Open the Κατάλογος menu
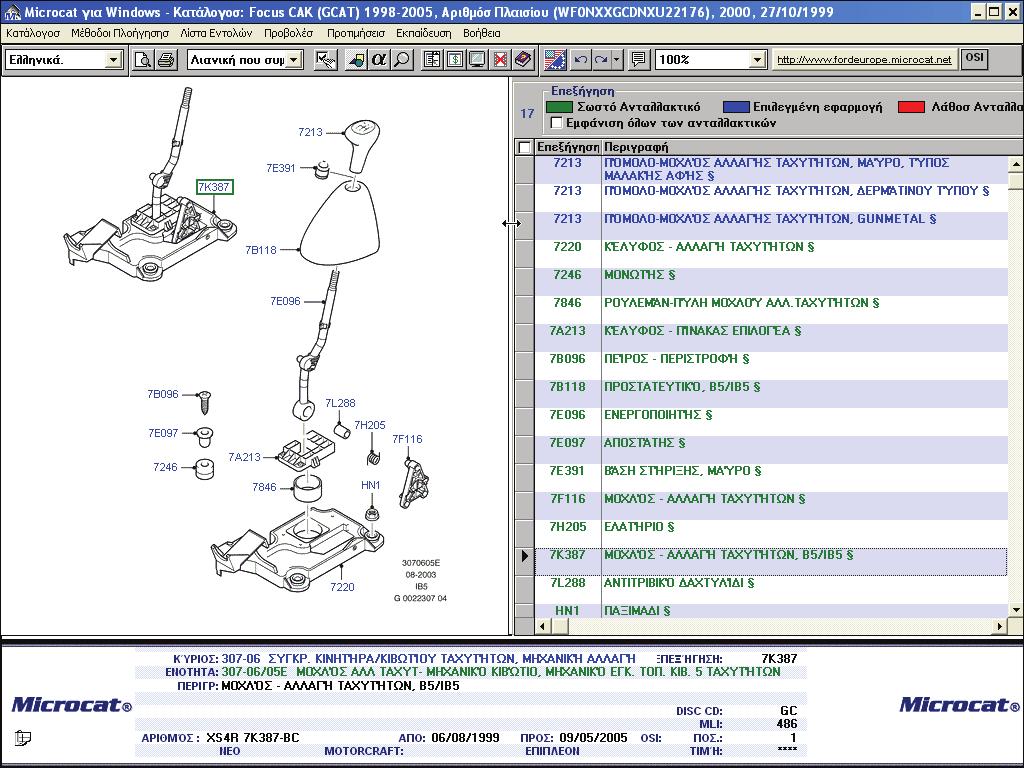 click(x=33, y=33)
